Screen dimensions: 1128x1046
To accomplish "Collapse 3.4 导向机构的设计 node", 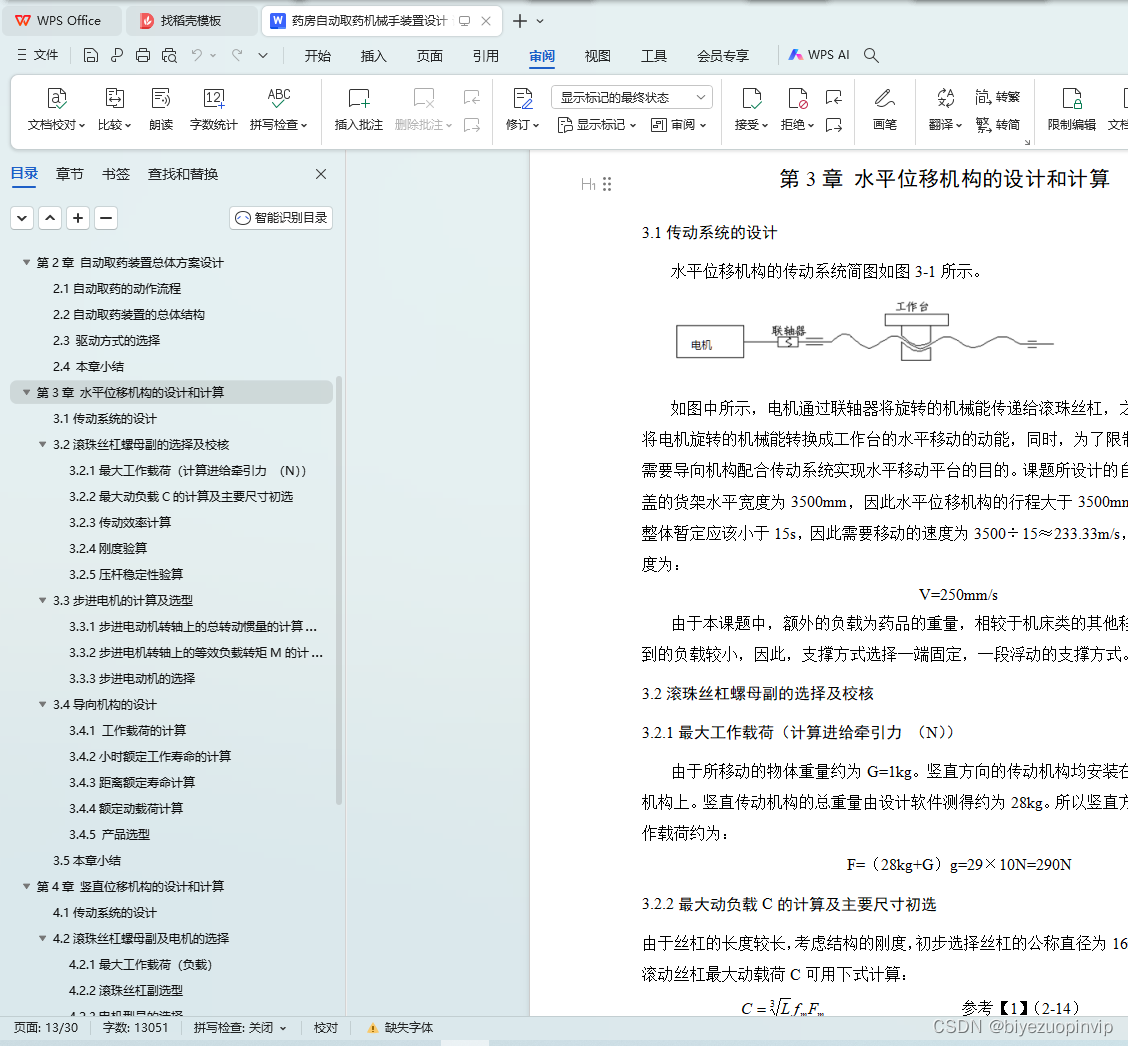I will [x=42, y=704].
